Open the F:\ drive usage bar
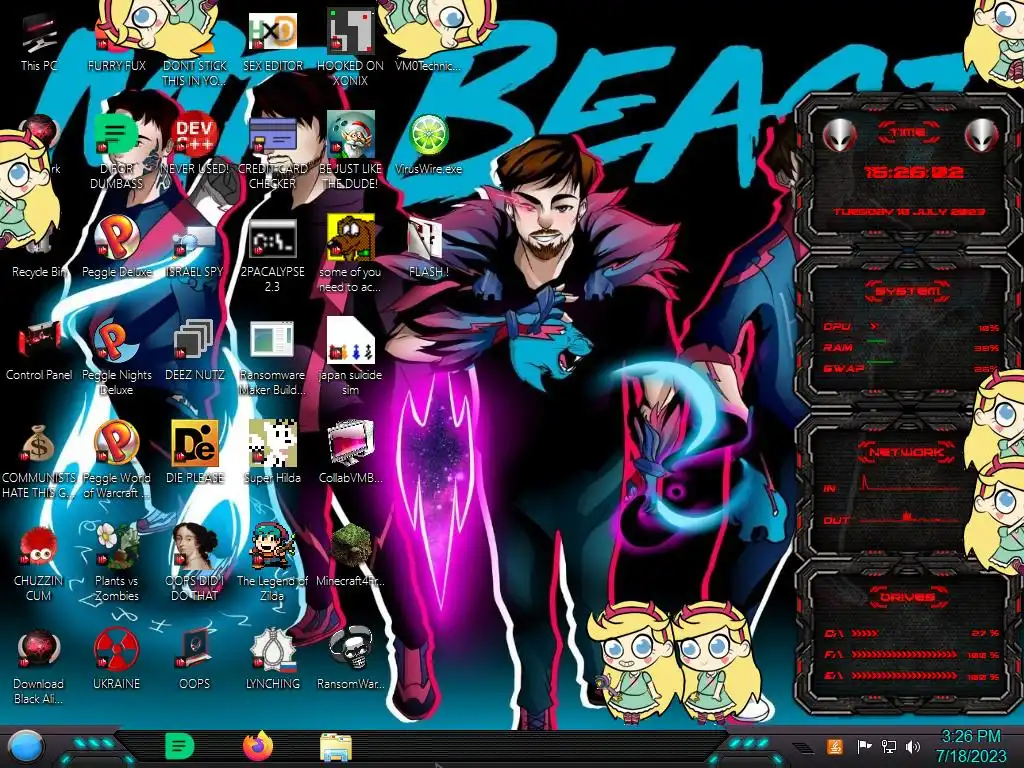This screenshot has width=1024, height=768. pyautogui.click(x=912, y=654)
